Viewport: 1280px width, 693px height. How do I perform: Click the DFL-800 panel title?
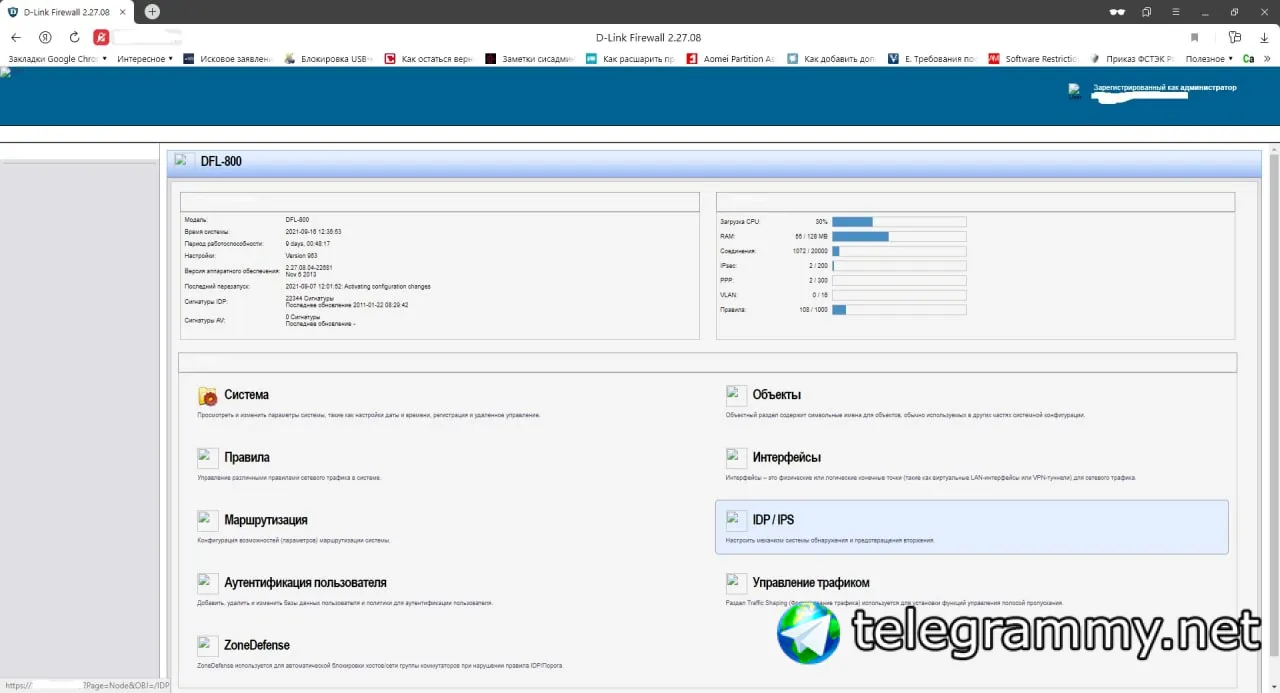tap(221, 161)
